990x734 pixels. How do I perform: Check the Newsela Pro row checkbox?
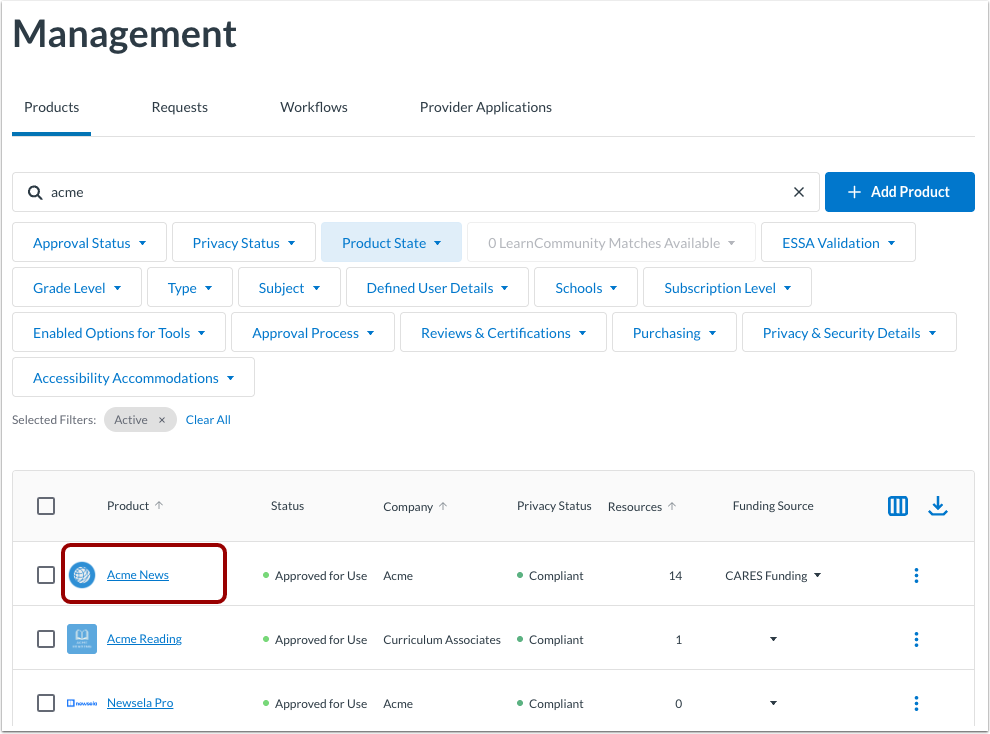click(x=46, y=703)
